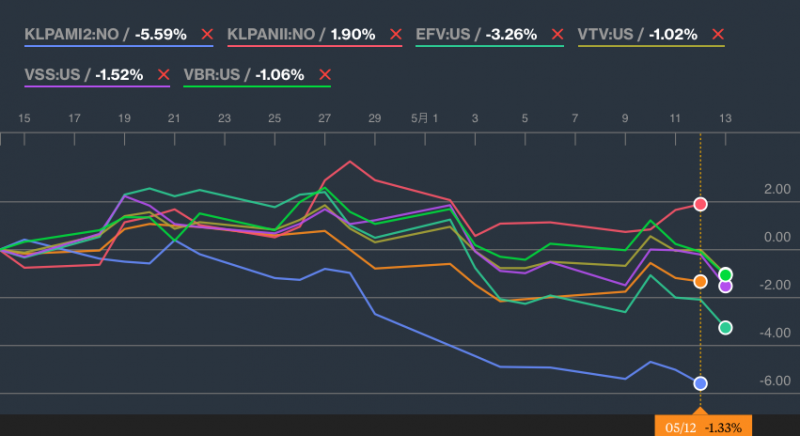Click the orange 05/12 date tooltip
The height and width of the screenshot is (436, 800).
click(x=703, y=426)
